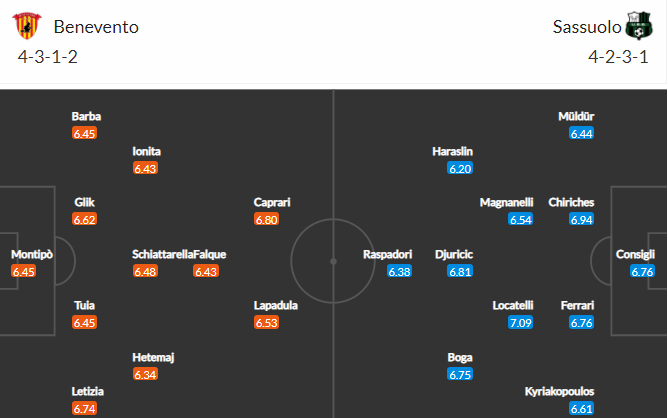The width and height of the screenshot is (668, 418).
Task: Click Haraslin's 6.20 rating badge
Action: pos(460,169)
